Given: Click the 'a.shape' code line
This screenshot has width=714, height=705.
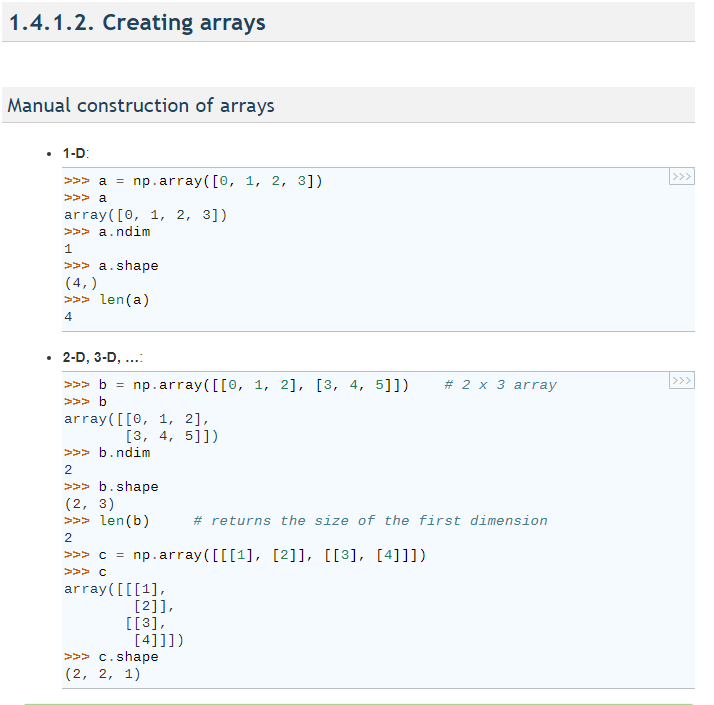Looking at the screenshot, I should pos(128,266).
